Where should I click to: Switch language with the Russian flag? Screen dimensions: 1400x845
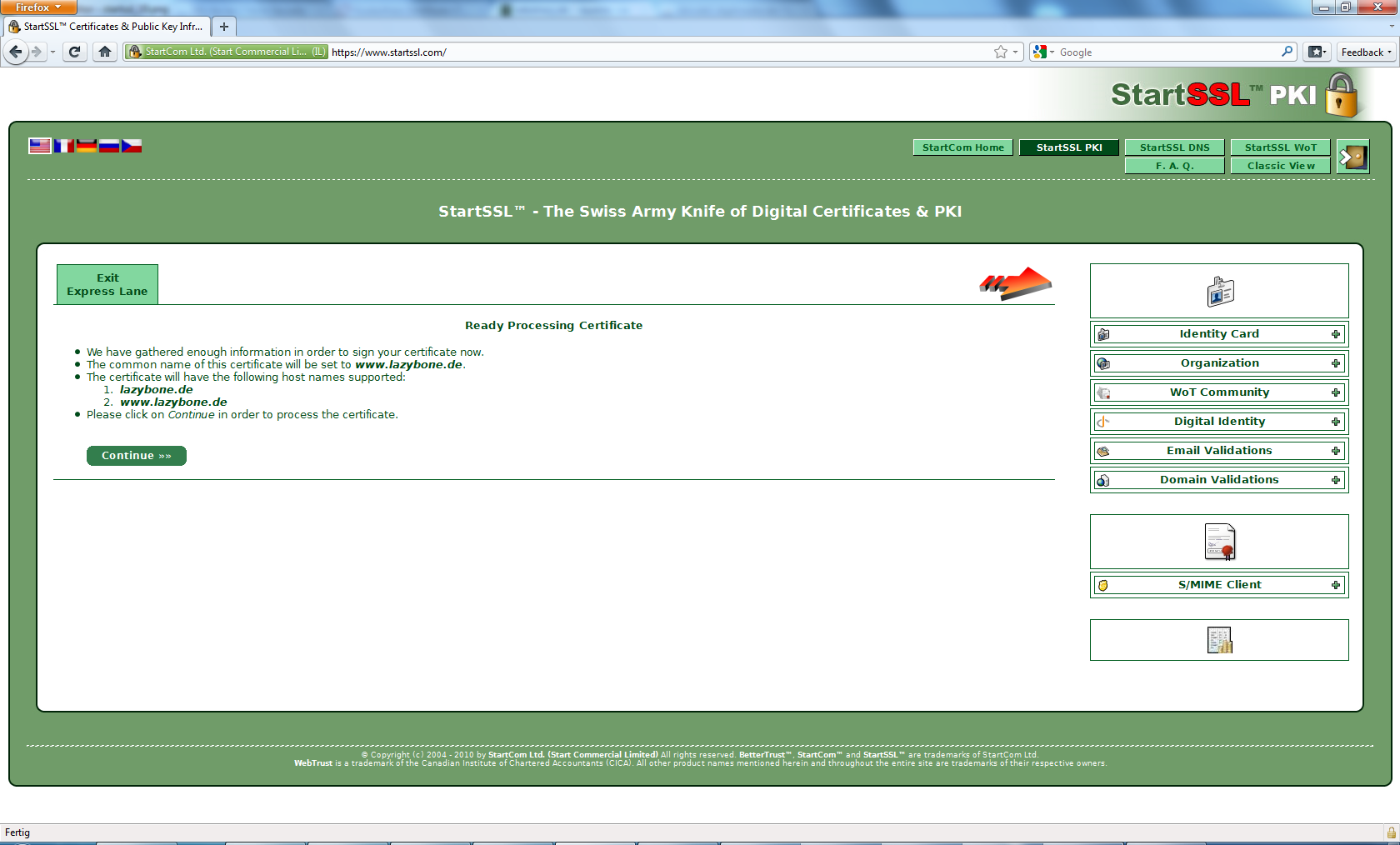pyautogui.click(x=109, y=146)
